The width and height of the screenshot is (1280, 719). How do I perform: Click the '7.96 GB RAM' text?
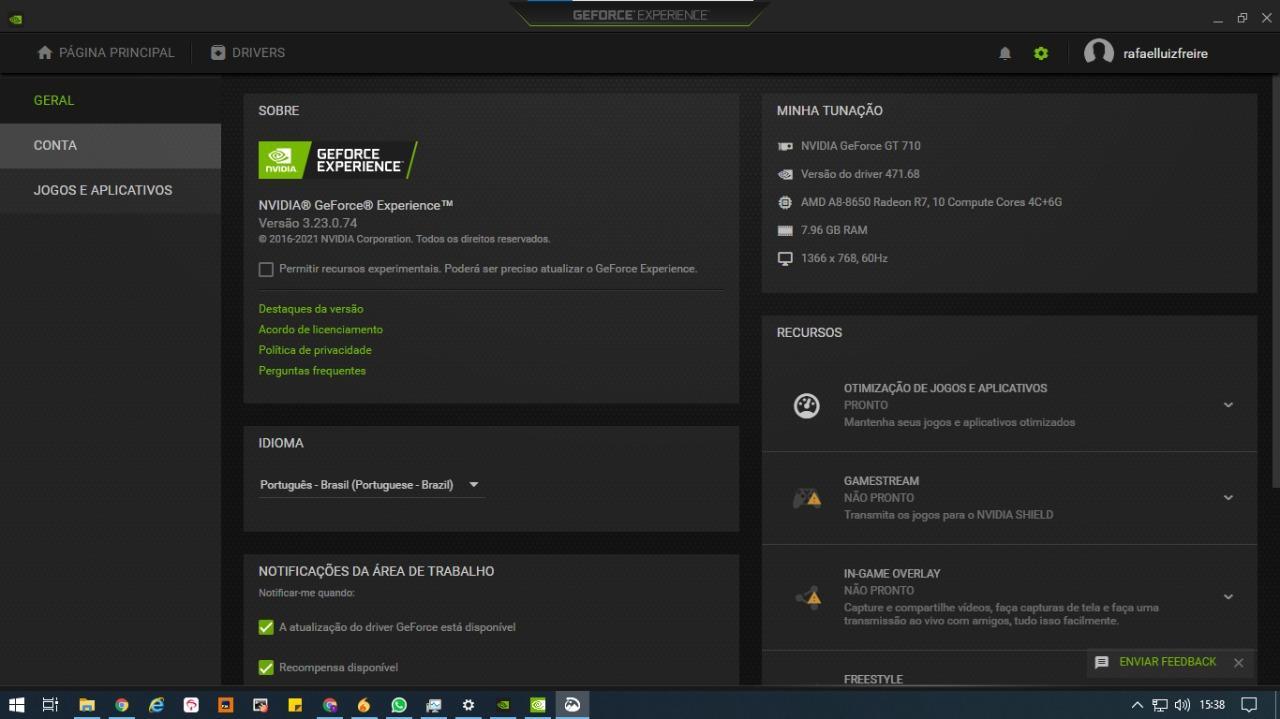click(x=834, y=230)
